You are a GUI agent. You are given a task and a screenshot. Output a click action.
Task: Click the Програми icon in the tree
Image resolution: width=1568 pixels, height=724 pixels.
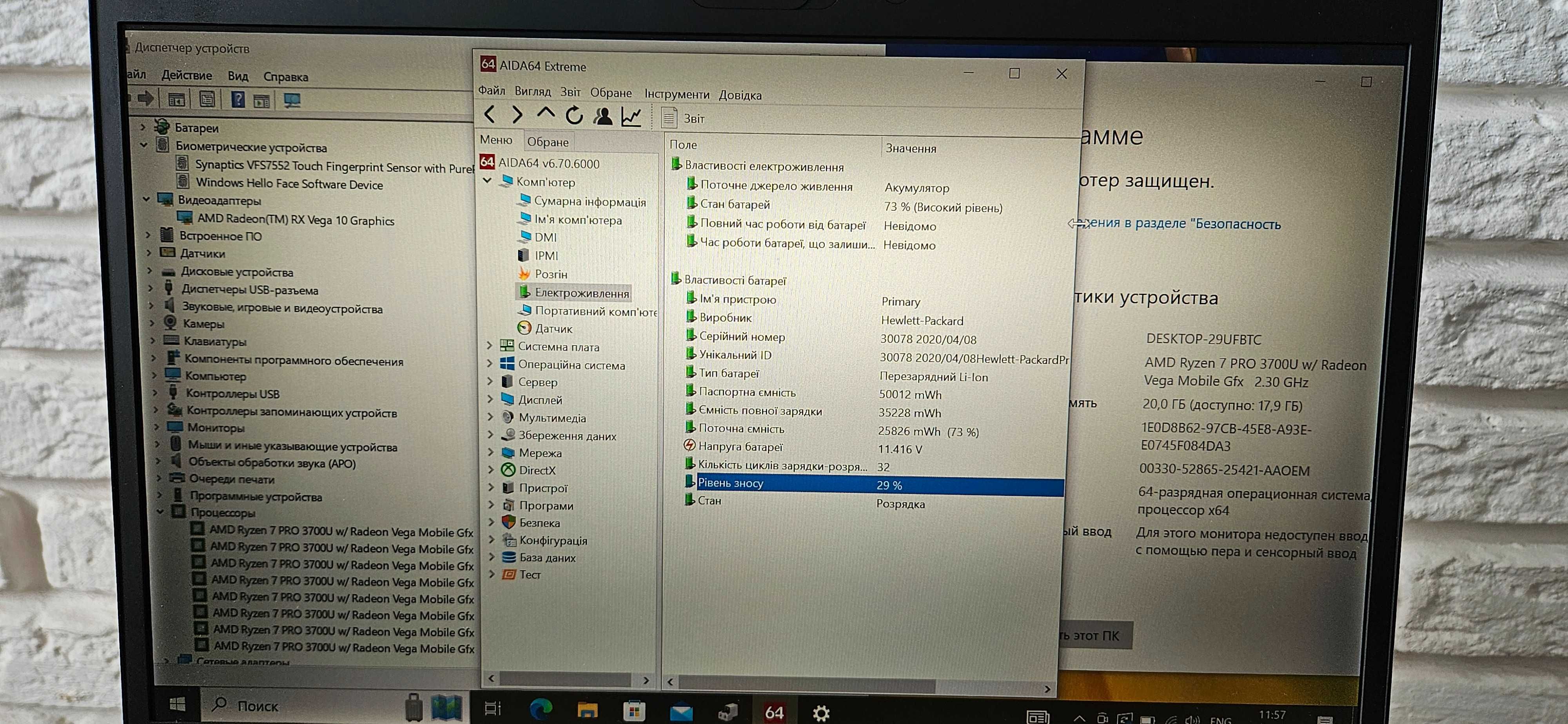click(x=508, y=505)
